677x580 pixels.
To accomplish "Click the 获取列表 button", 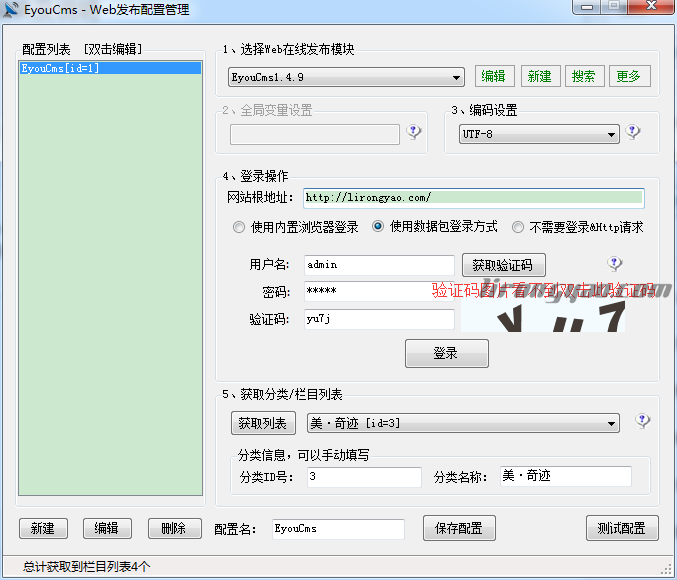I will (263, 423).
